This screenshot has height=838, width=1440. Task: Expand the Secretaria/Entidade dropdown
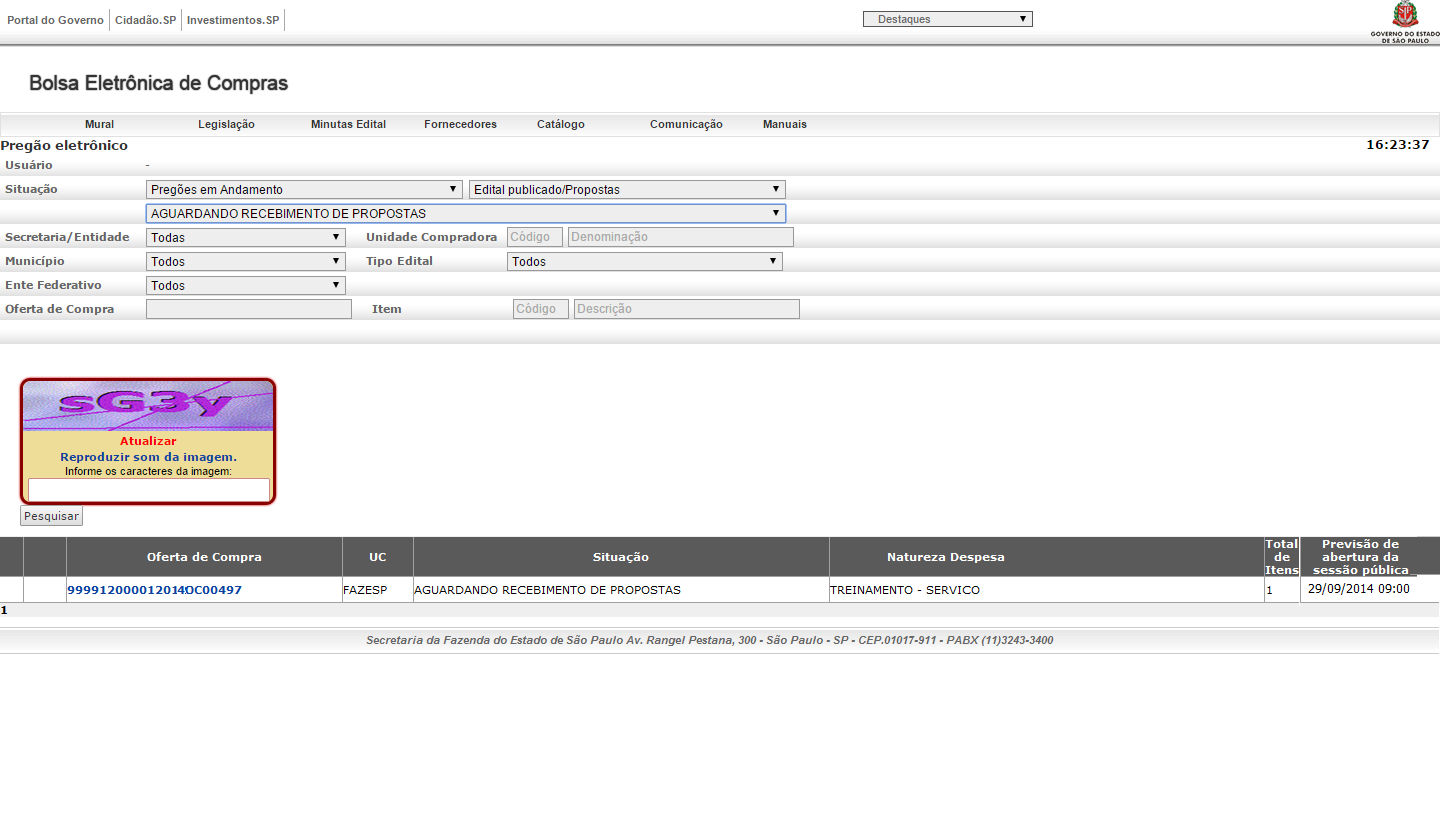tap(246, 237)
